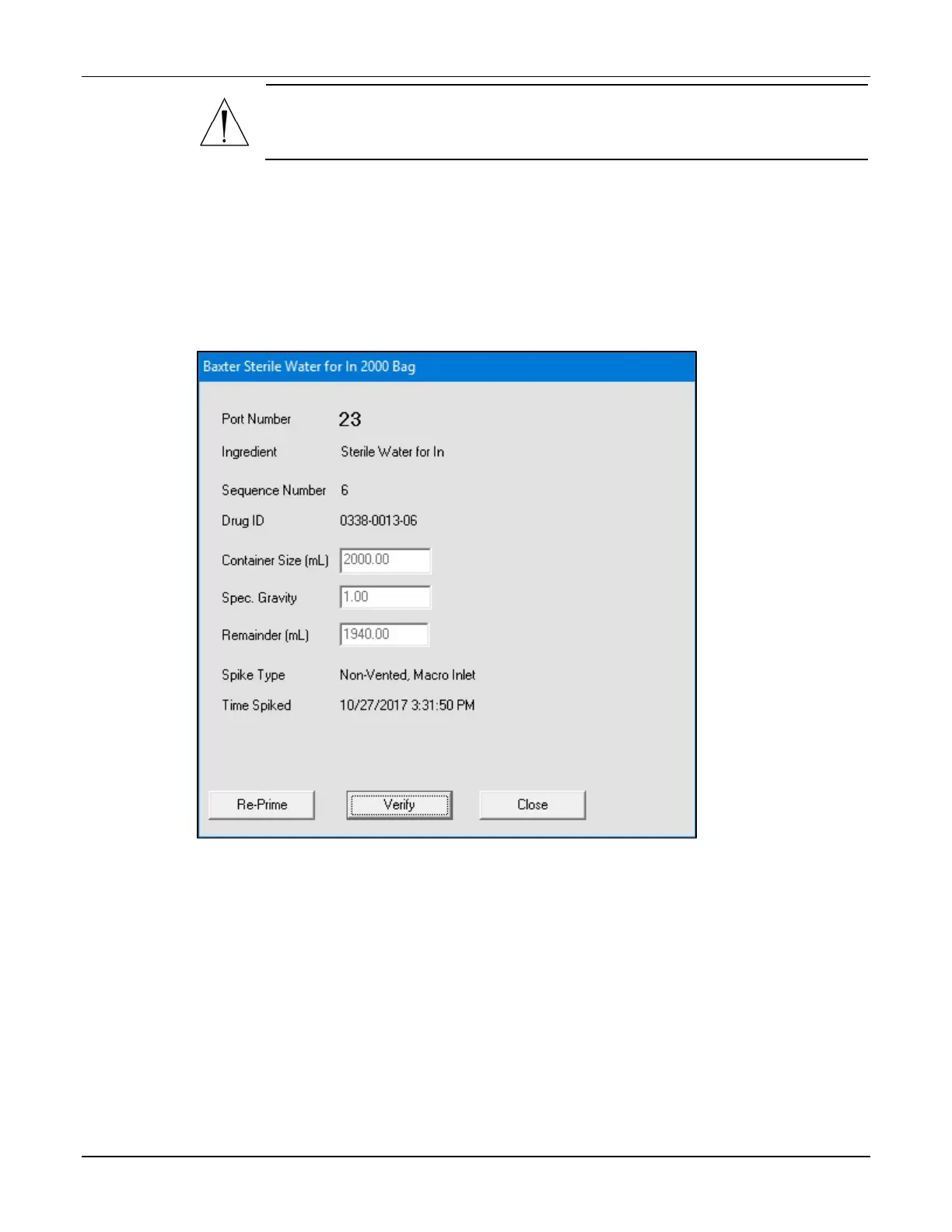Screen dimensions: 952x1232
Task: Click the Re-Prime button
Action: point(261,805)
